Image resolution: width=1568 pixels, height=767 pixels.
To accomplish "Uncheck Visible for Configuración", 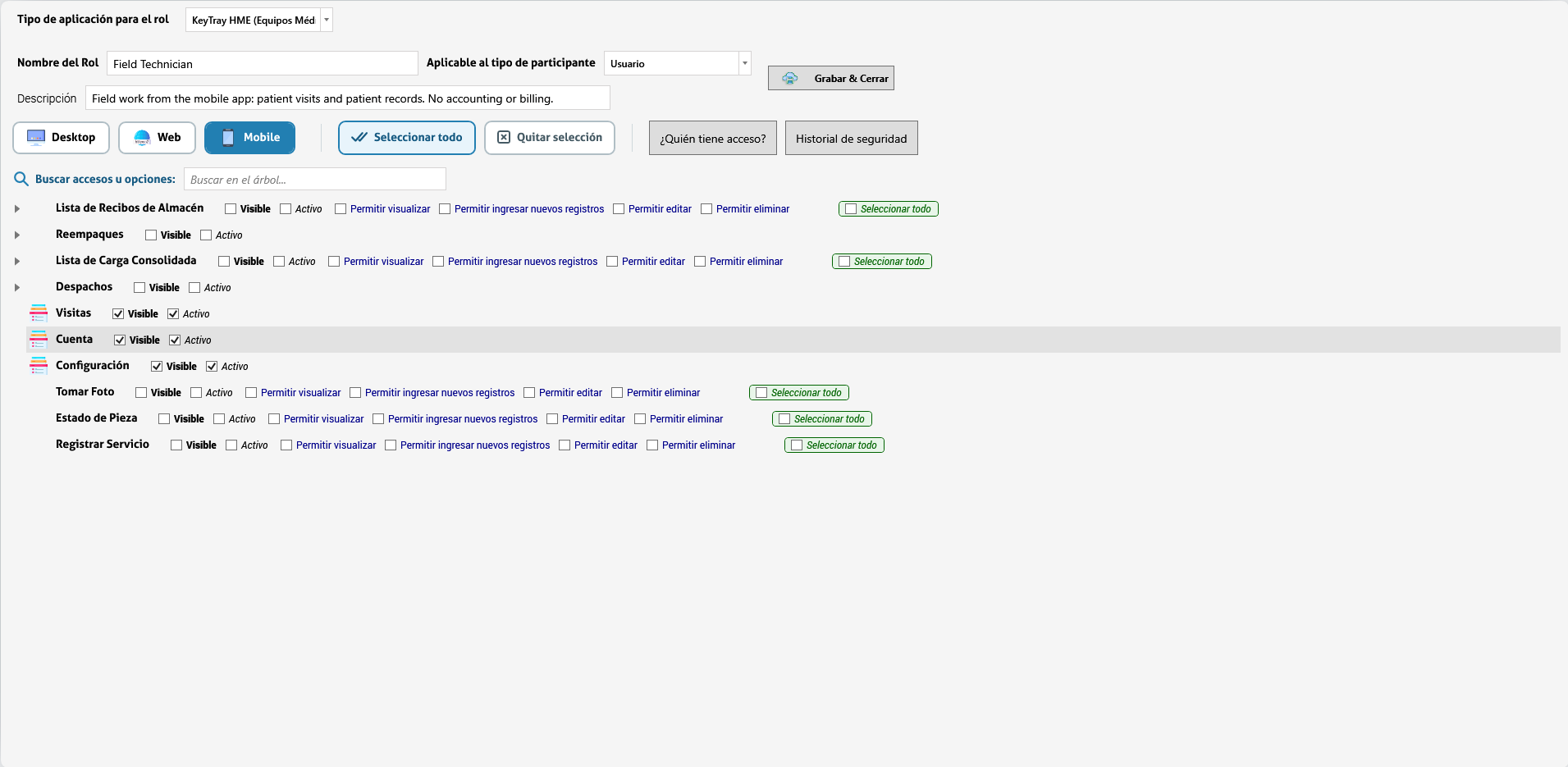I will 157,366.
